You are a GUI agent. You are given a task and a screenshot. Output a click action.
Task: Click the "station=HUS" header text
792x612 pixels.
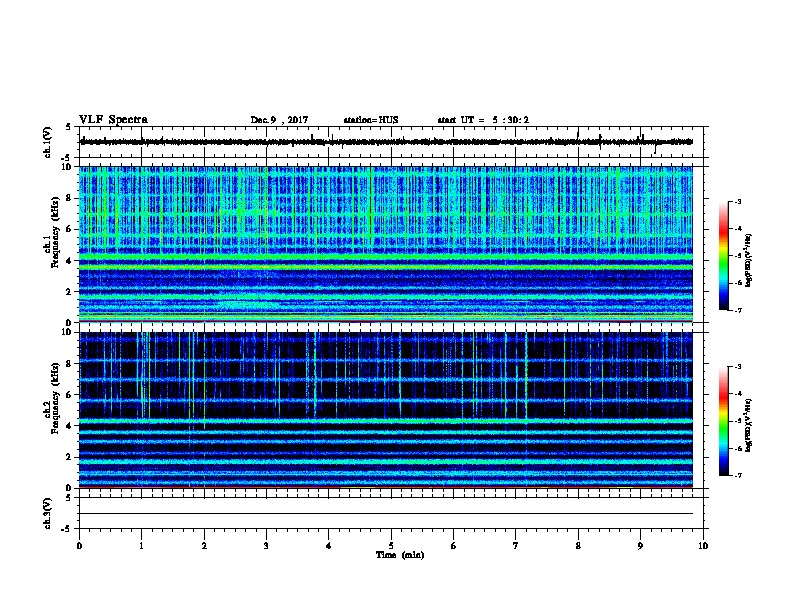(x=371, y=120)
